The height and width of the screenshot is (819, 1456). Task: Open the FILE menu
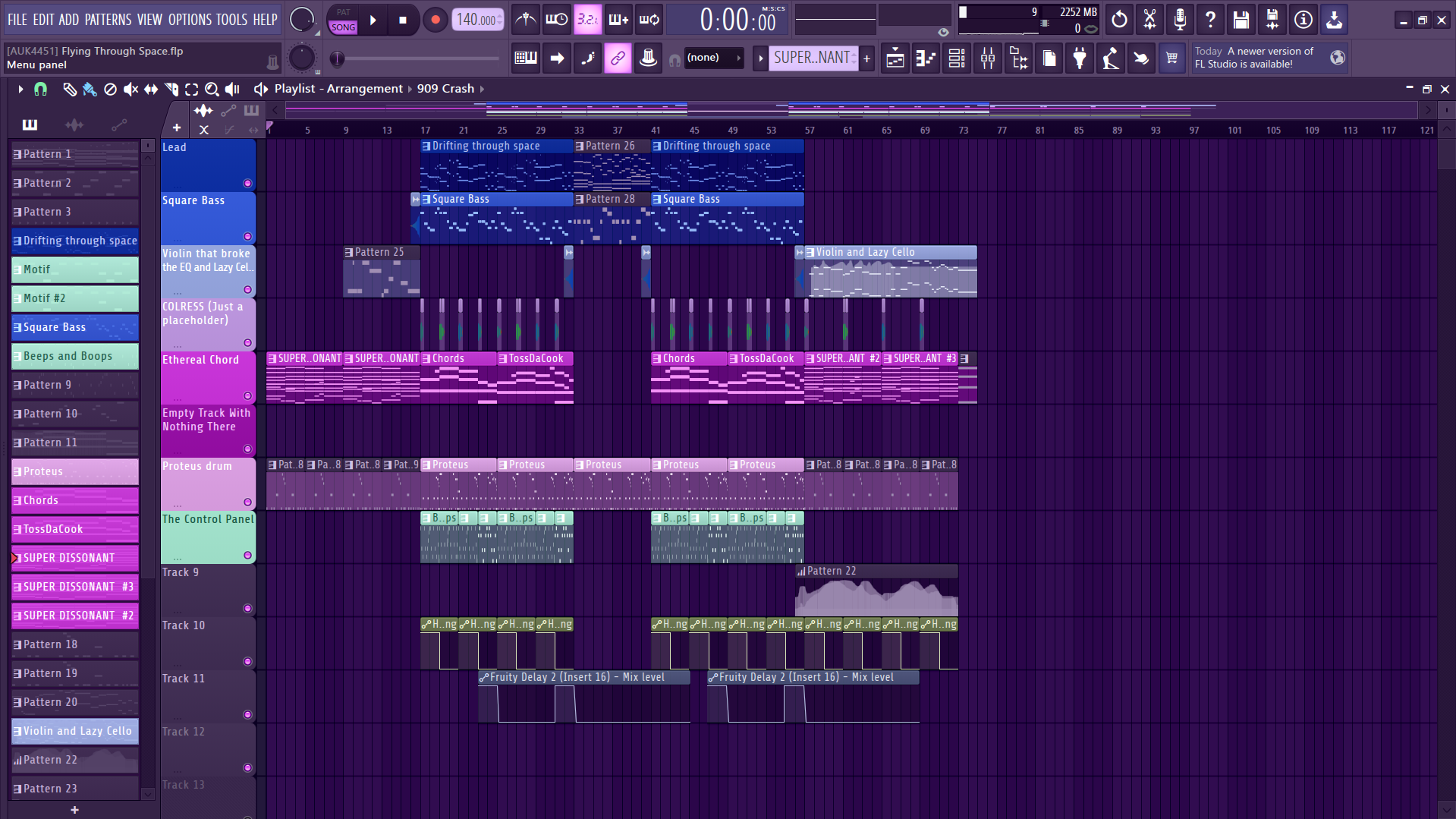point(17,20)
